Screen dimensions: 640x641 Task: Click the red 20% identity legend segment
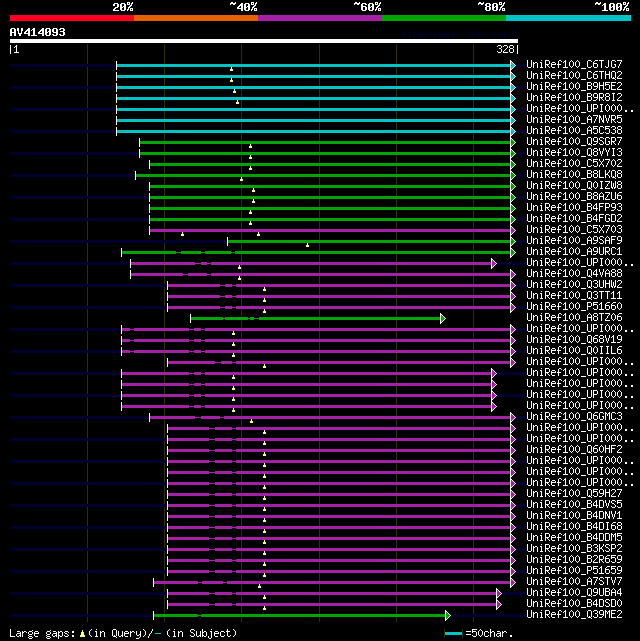[72, 18]
